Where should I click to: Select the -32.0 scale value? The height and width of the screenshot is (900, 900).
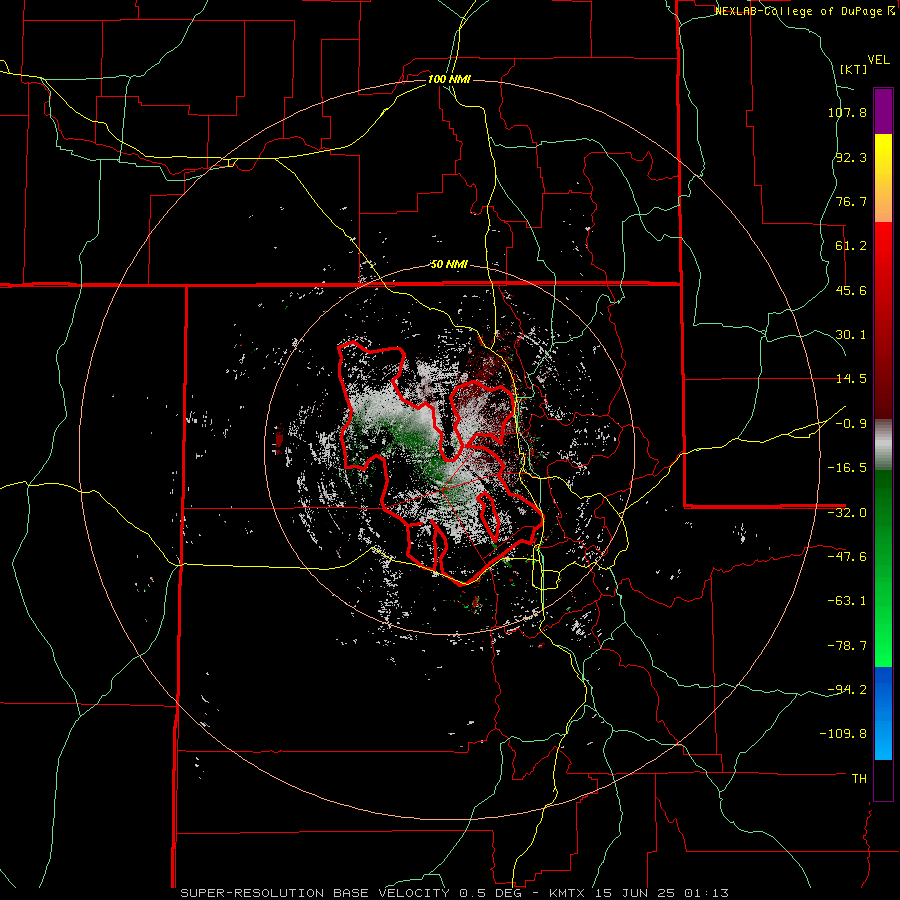(847, 513)
